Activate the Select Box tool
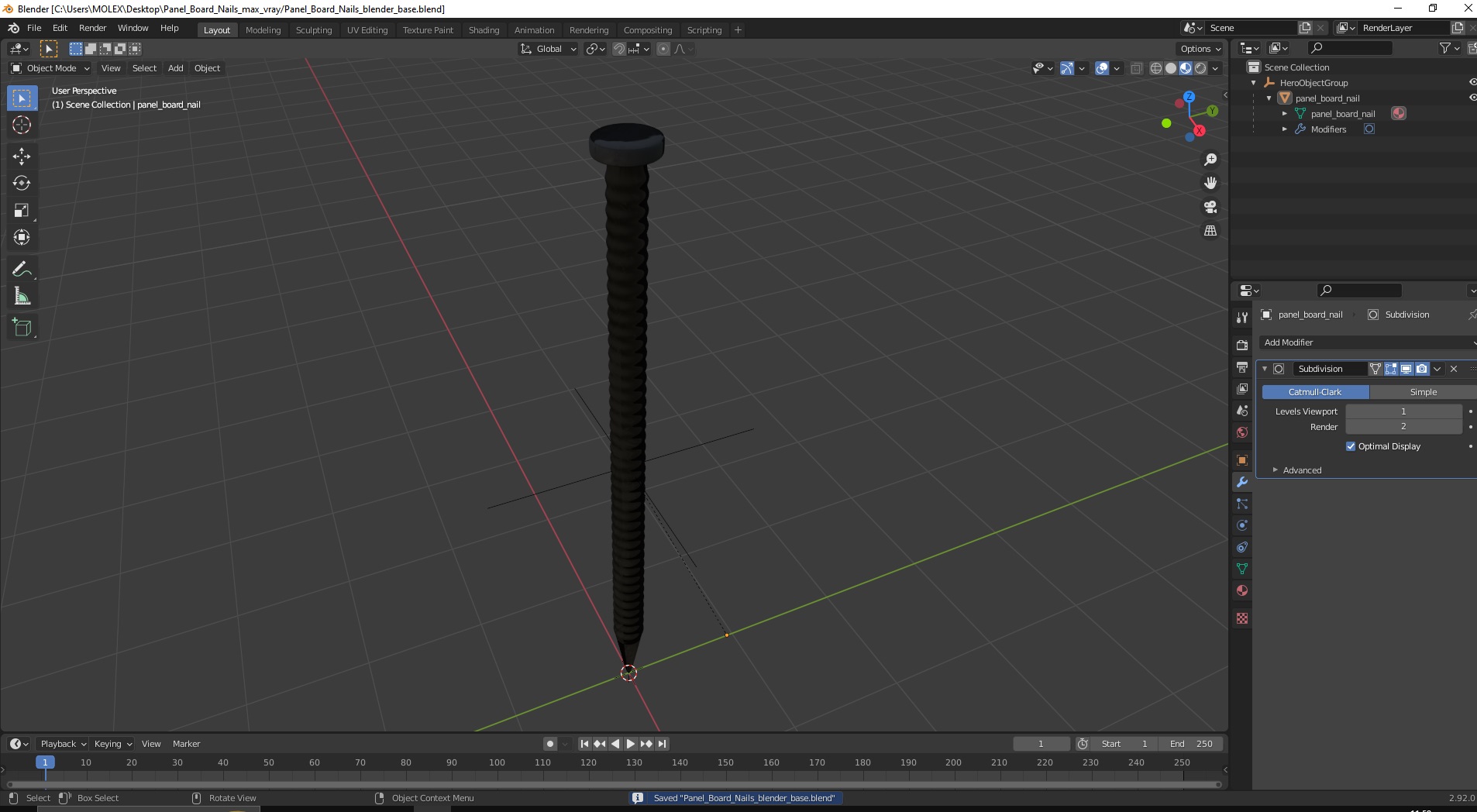This screenshot has height=812, width=1477. (x=22, y=98)
